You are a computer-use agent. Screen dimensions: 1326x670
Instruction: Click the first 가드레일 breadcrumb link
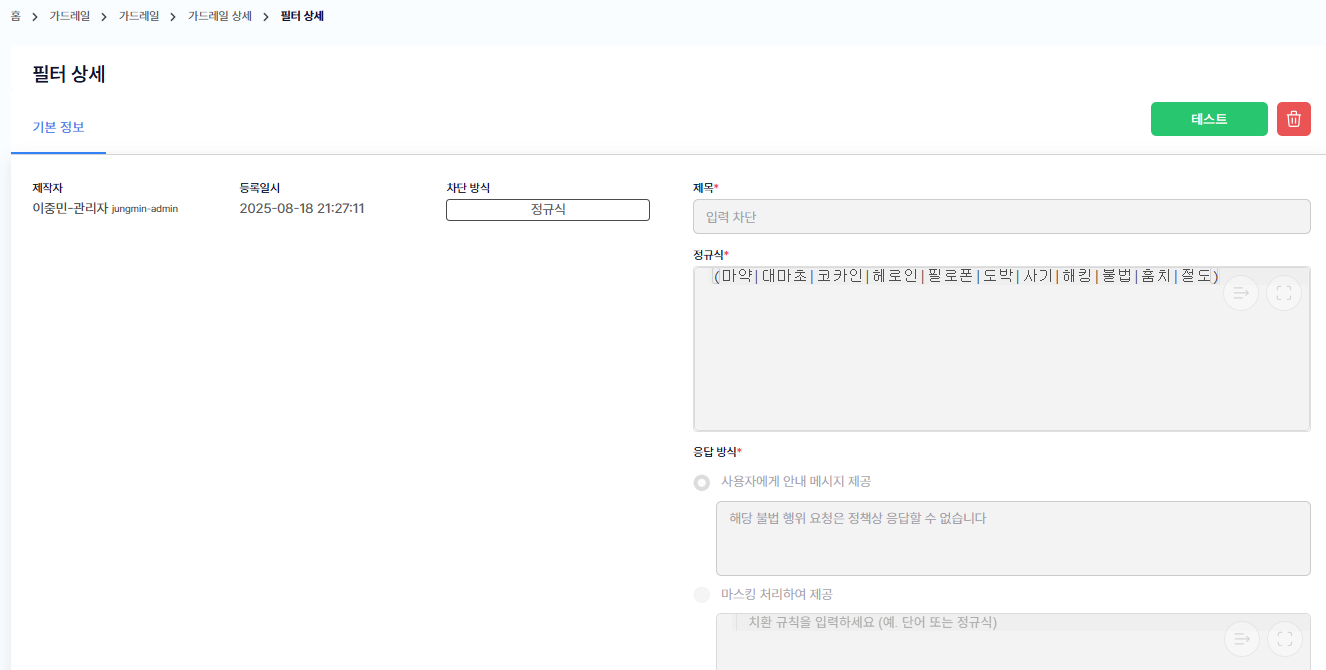click(x=70, y=16)
